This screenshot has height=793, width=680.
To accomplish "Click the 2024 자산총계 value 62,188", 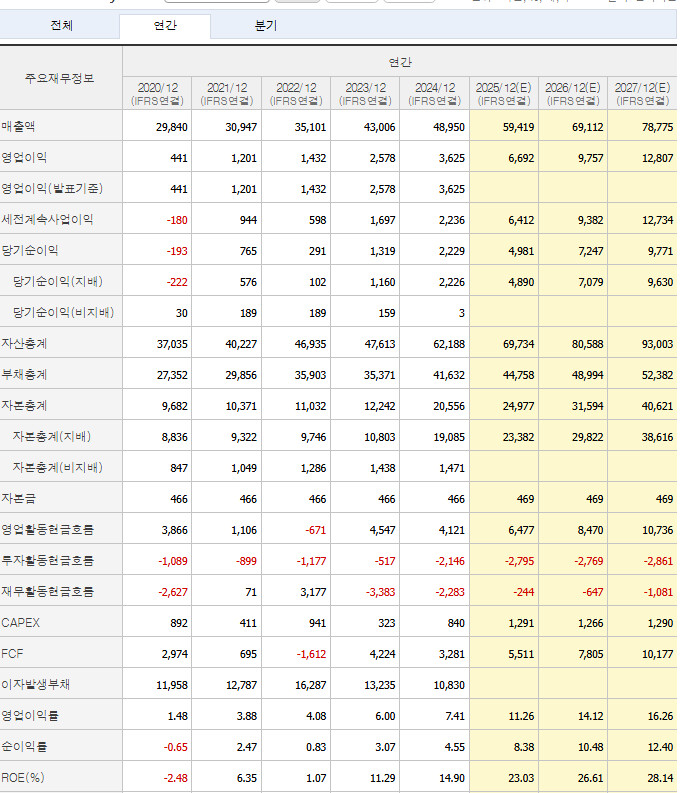I will [x=449, y=344].
